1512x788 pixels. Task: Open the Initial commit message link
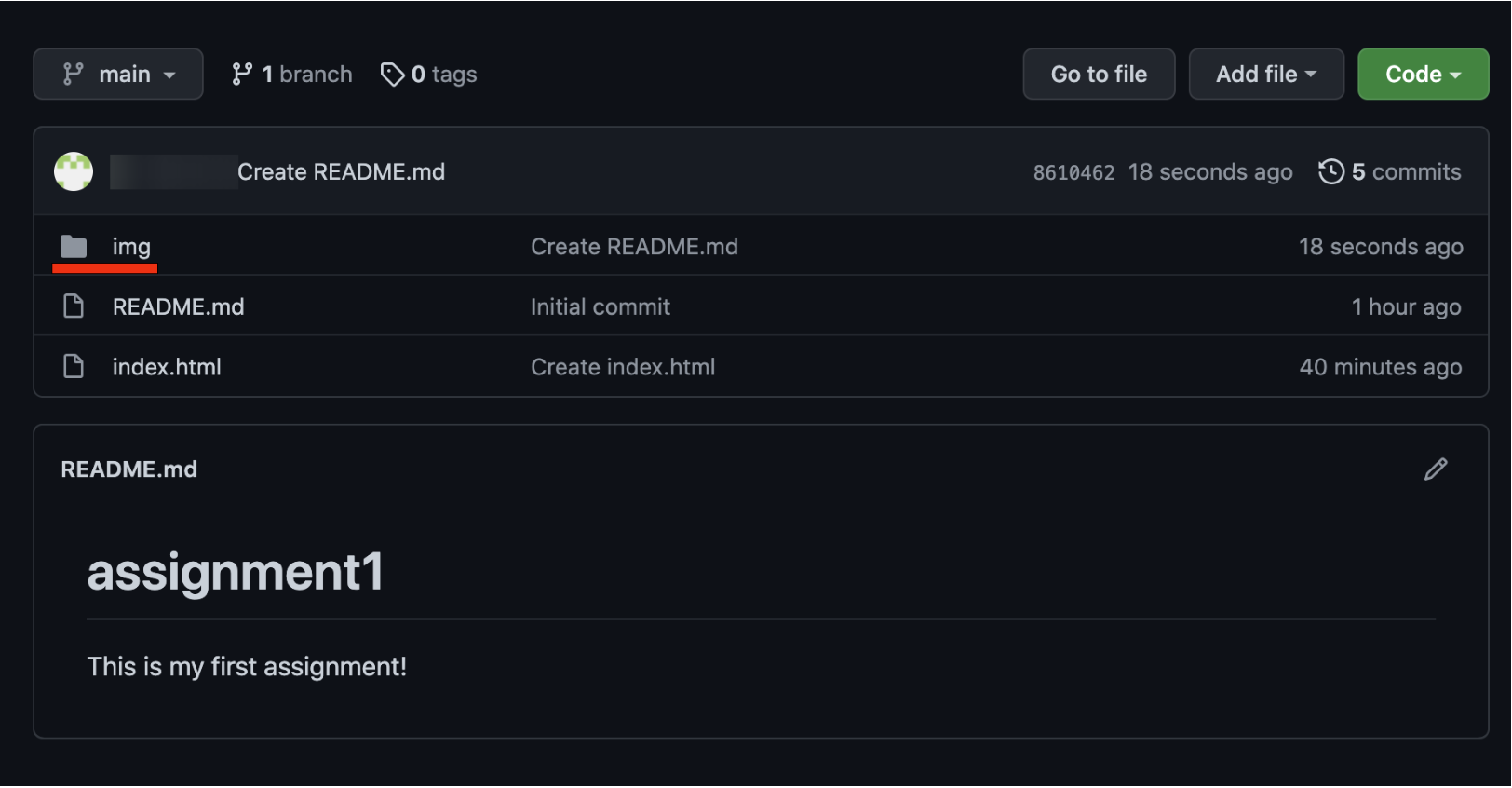[600, 307]
